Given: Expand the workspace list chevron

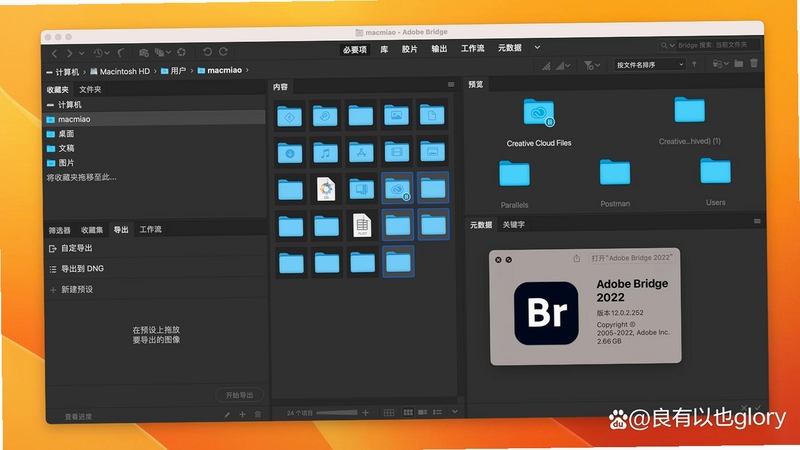Looking at the screenshot, I should pyautogui.click(x=537, y=47).
